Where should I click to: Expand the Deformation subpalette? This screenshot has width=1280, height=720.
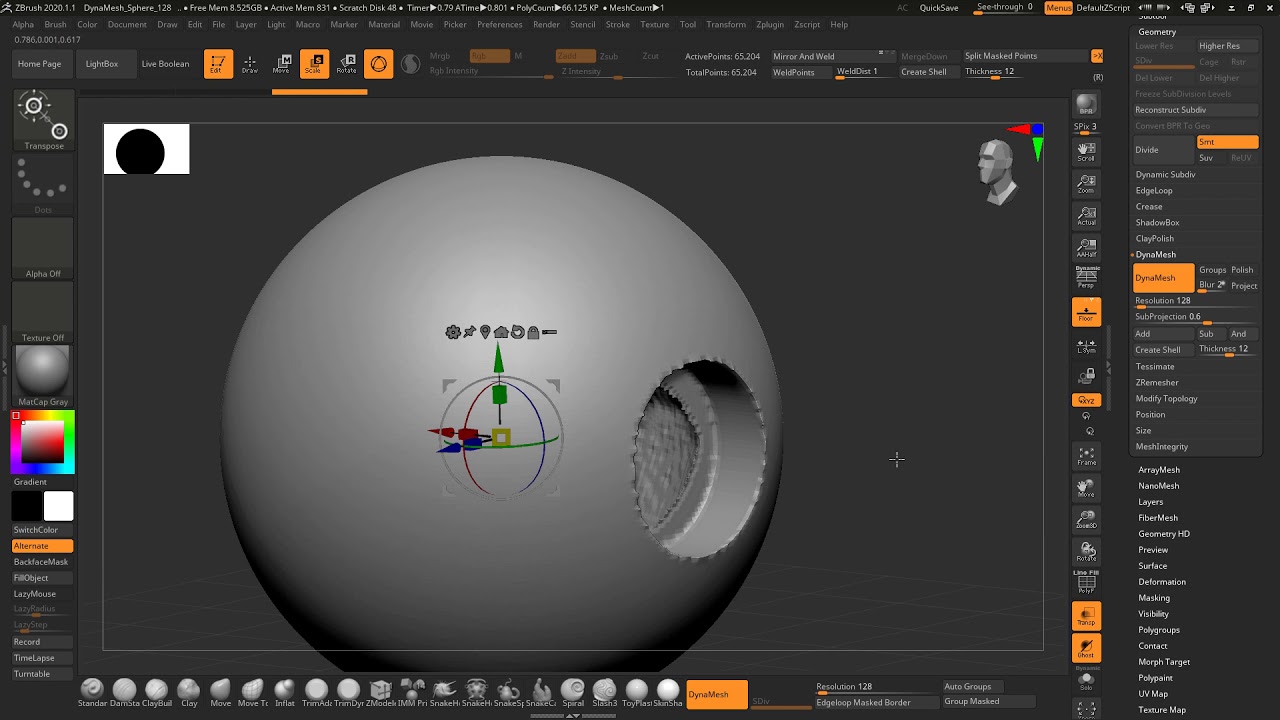(1161, 582)
